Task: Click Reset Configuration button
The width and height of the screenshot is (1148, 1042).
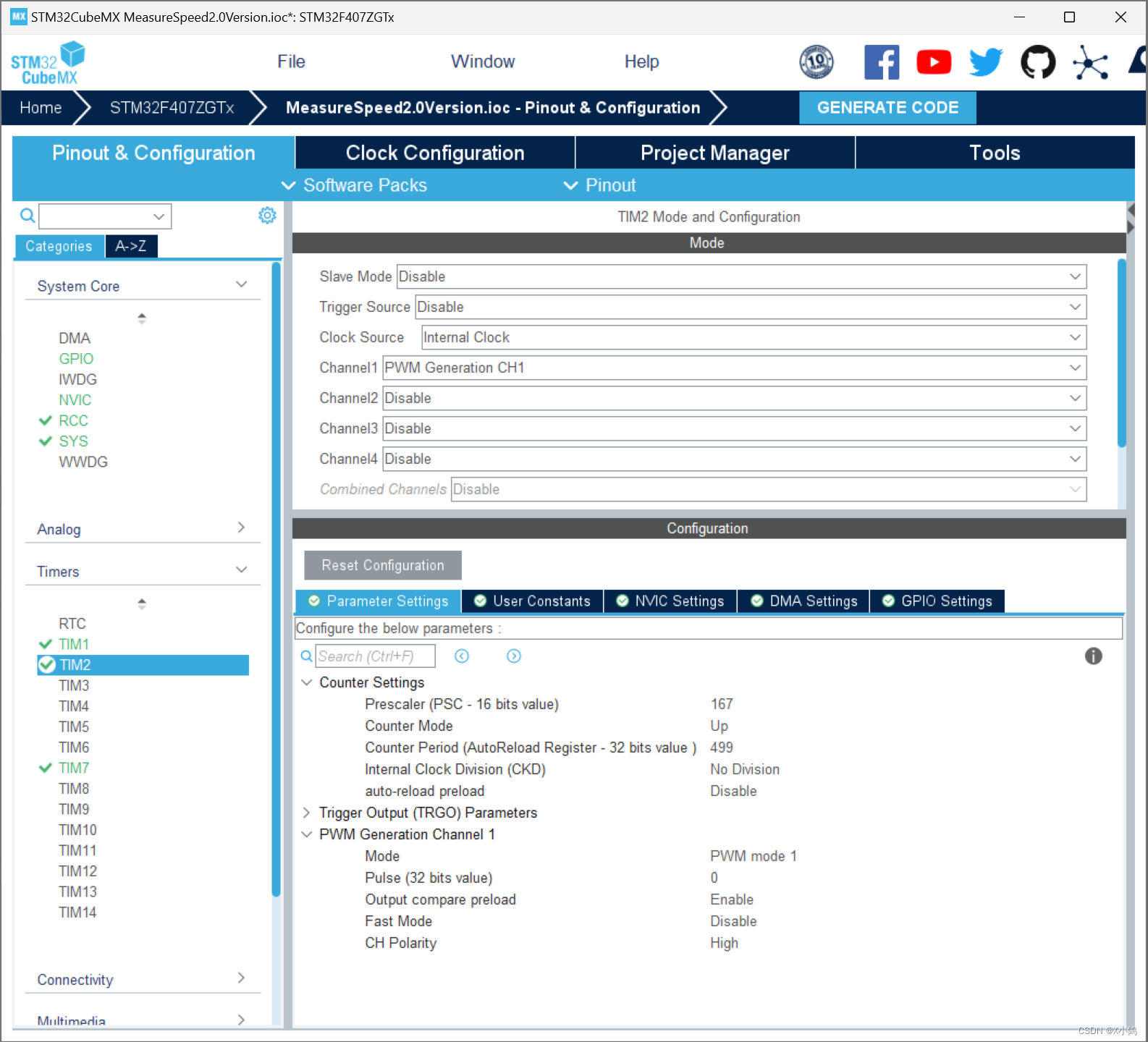Action: coord(383,565)
